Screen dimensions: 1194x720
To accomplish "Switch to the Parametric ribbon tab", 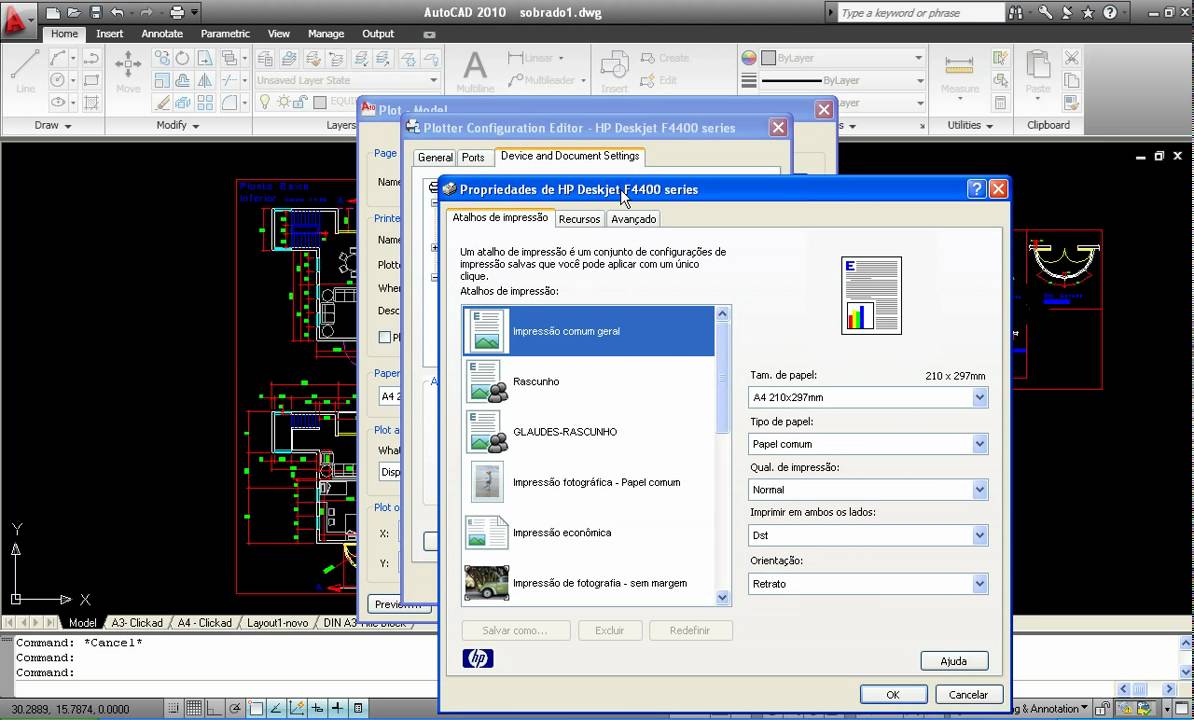I will coord(225,33).
